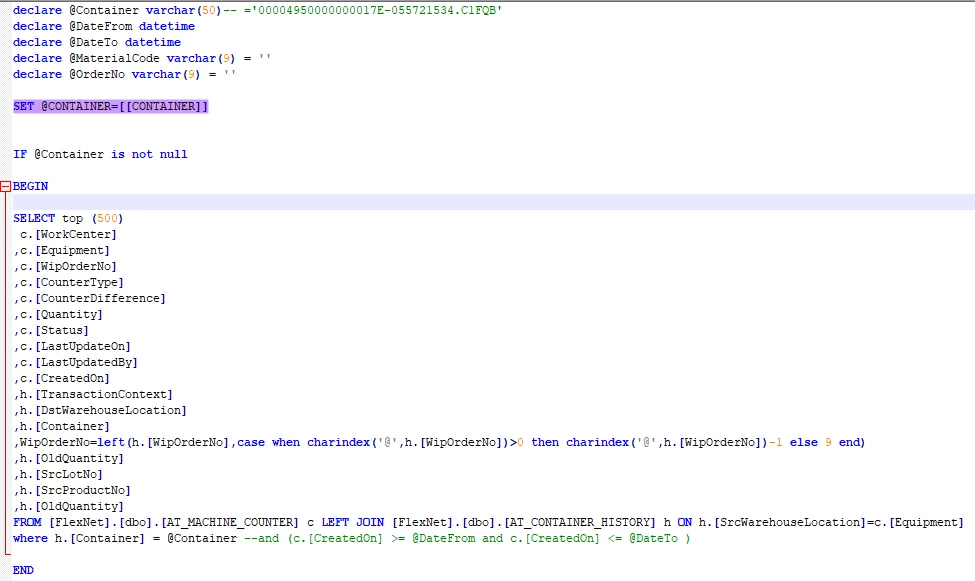Image resolution: width=975 pixels, height=581 pixels.
Task: Click the [AT_MACHINE_COUNTER] table name
Action: [x=229, y=523]
